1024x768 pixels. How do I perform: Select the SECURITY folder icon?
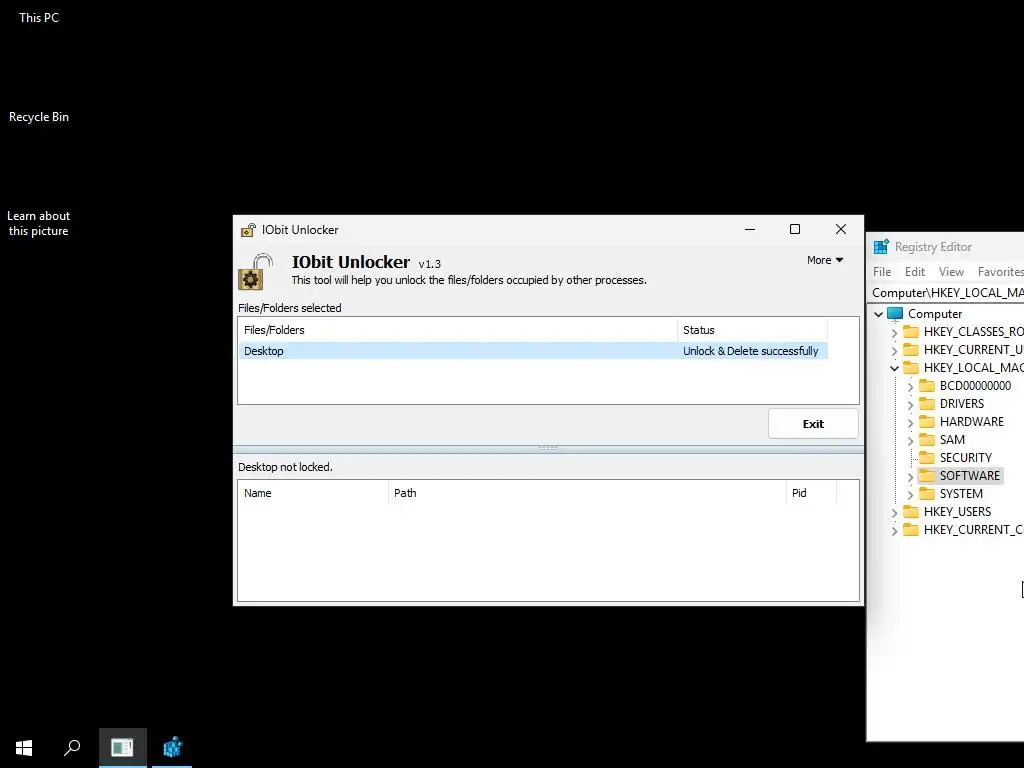pyautogui.click(x=927, y=457)
